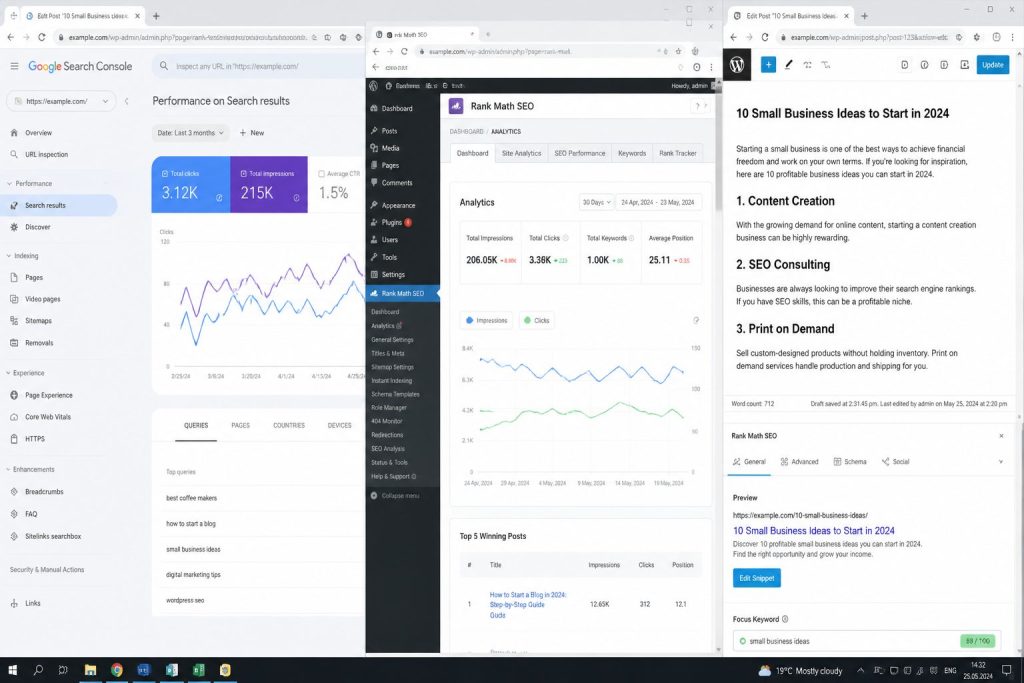Click the 'best coffee makers' query row
The height and width of the screenshot is (683, 1024).
(259, 498)
